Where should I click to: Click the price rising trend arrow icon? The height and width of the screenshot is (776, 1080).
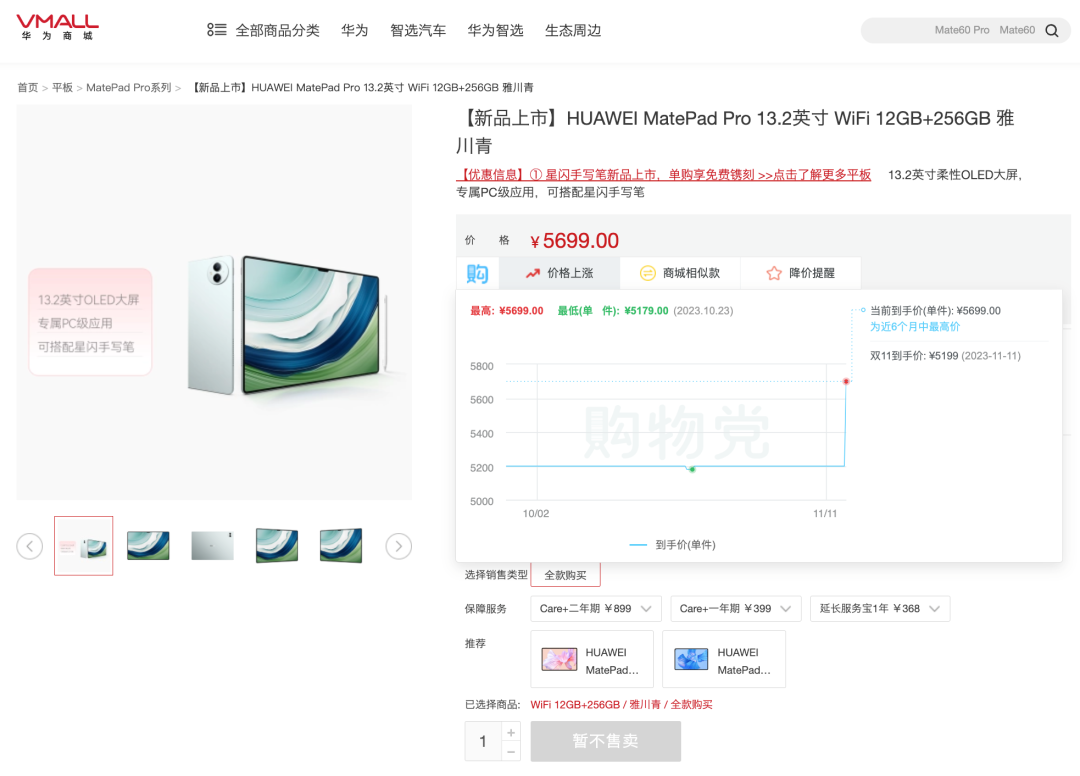[x=532, y=273]
